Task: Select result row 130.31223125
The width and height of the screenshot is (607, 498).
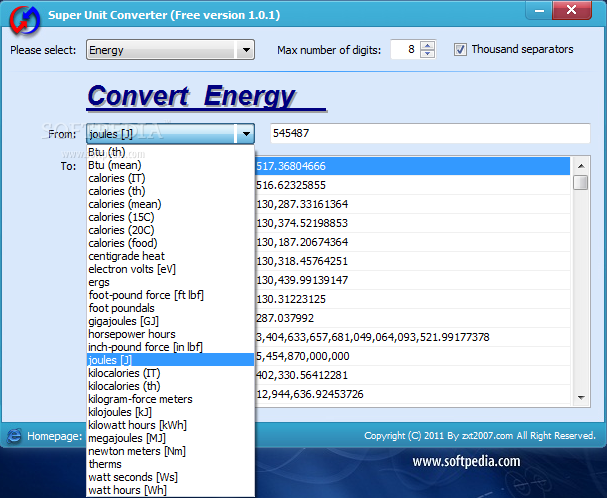Action: click(412, 299)
